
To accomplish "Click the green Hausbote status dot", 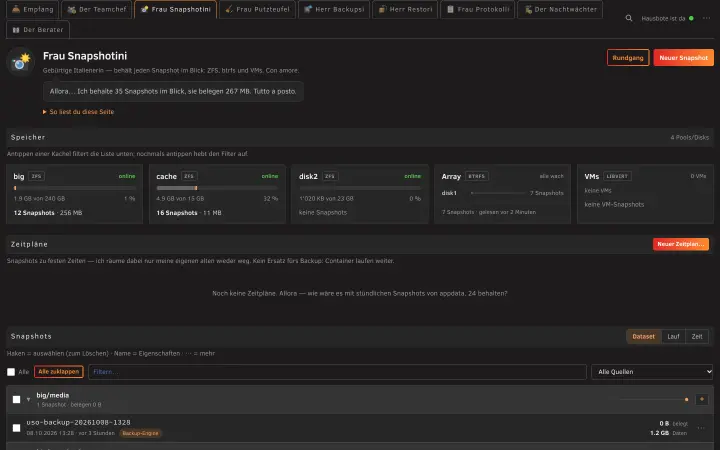I will point(691,18).
